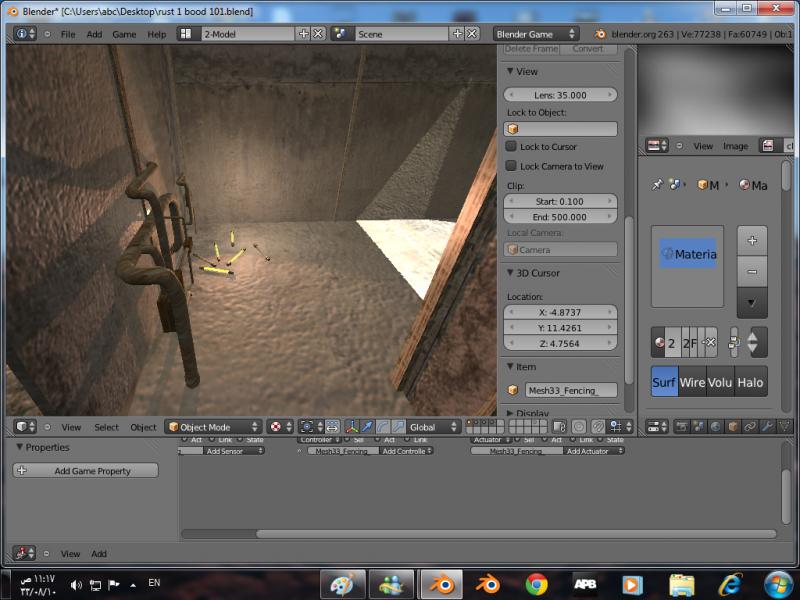Screen dimensions: 800x600
Task: Collapse the Item panel
Action: click(510, 366)
